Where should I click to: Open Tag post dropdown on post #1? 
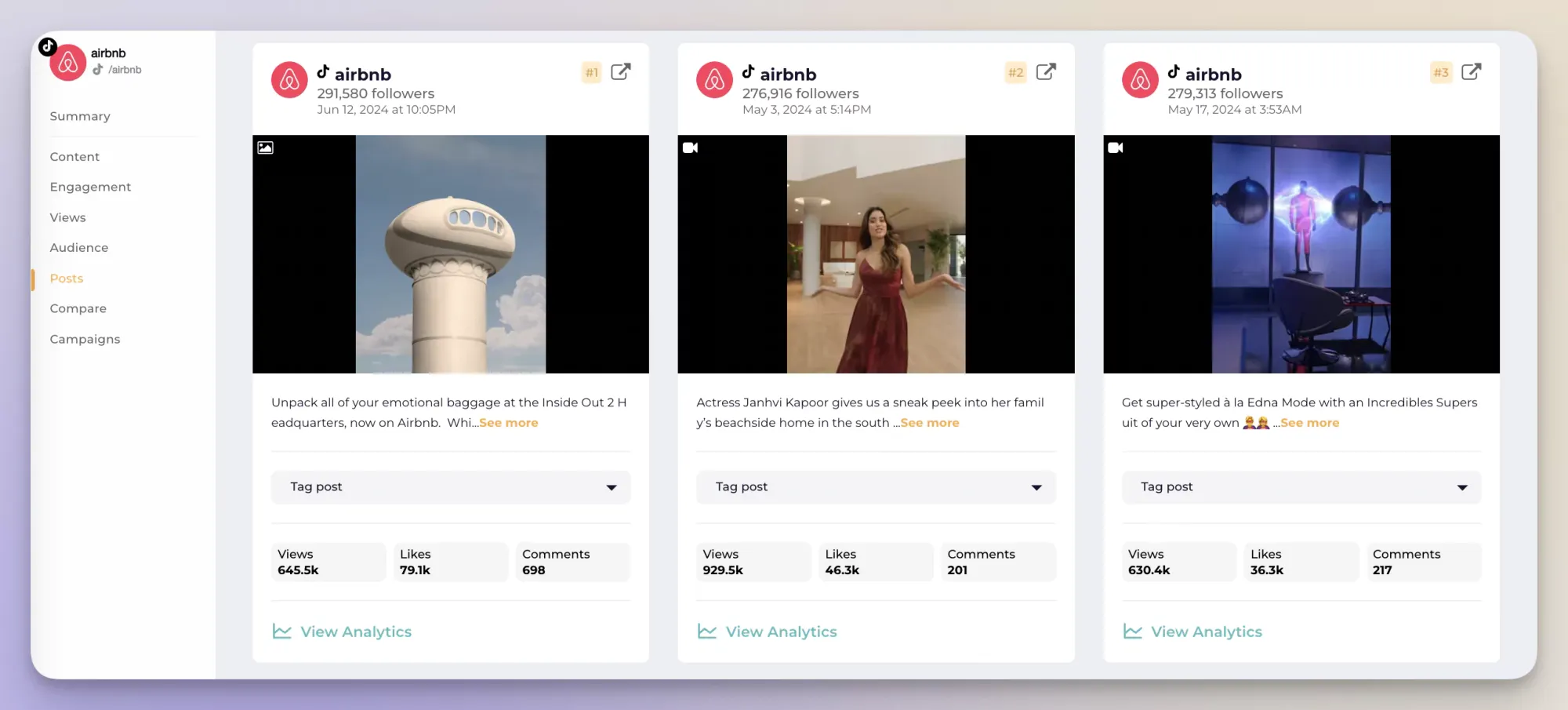451,487
